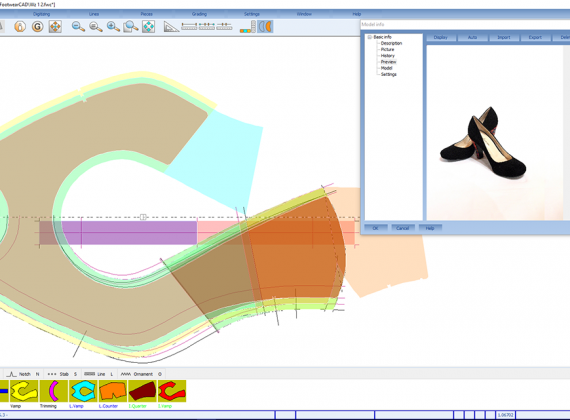The height and width of the screenshot is (420, 570).
Task: Select Preview in the Model info tree
Action: [x=388, y=62]
